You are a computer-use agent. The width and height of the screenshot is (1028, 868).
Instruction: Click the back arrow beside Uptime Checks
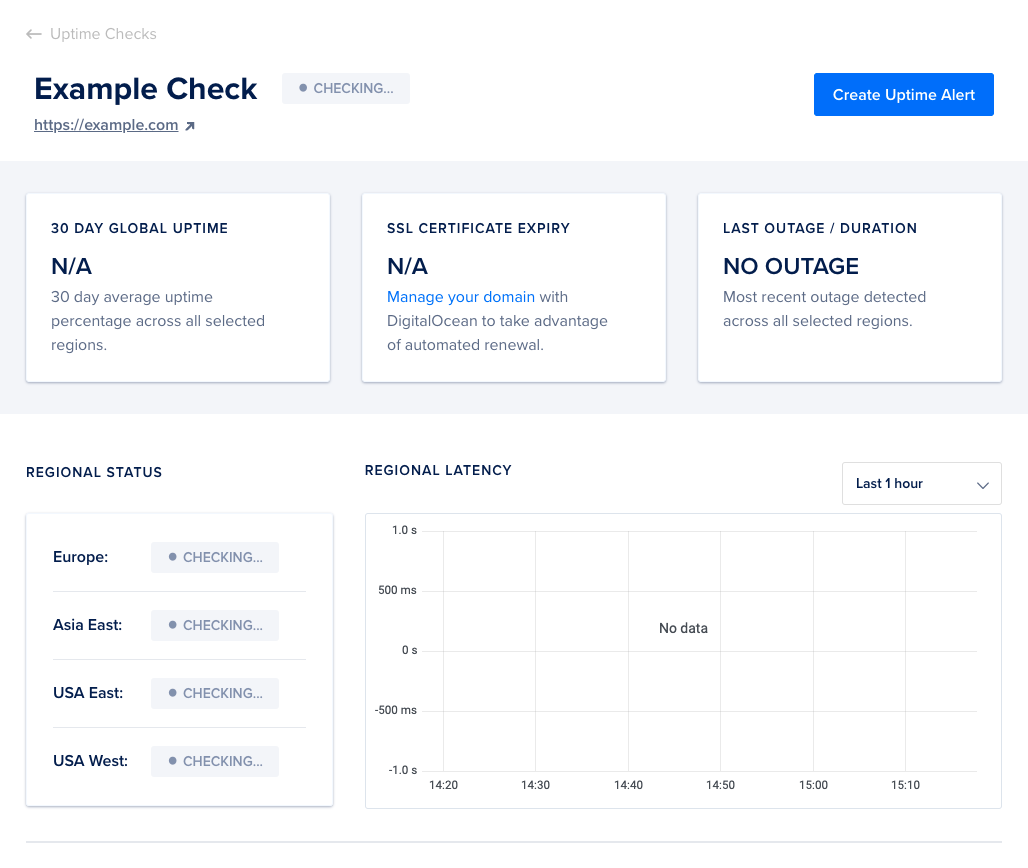[33, 33]
